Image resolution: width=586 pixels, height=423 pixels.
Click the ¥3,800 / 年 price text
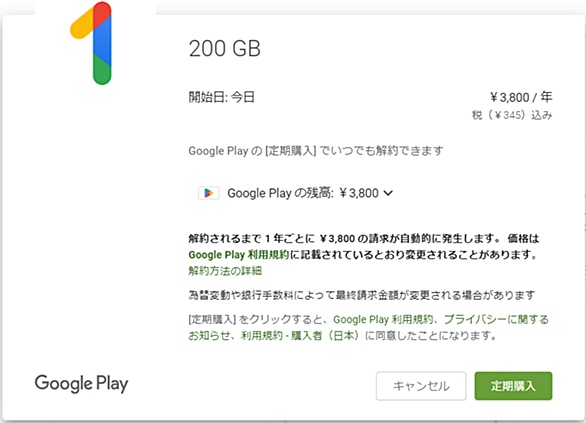(x=521, y=97)
